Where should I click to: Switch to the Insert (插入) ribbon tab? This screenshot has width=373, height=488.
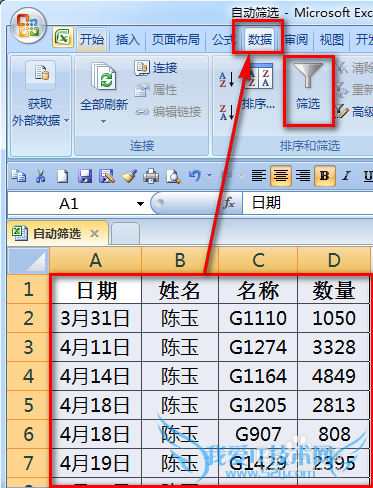point(127,40)
